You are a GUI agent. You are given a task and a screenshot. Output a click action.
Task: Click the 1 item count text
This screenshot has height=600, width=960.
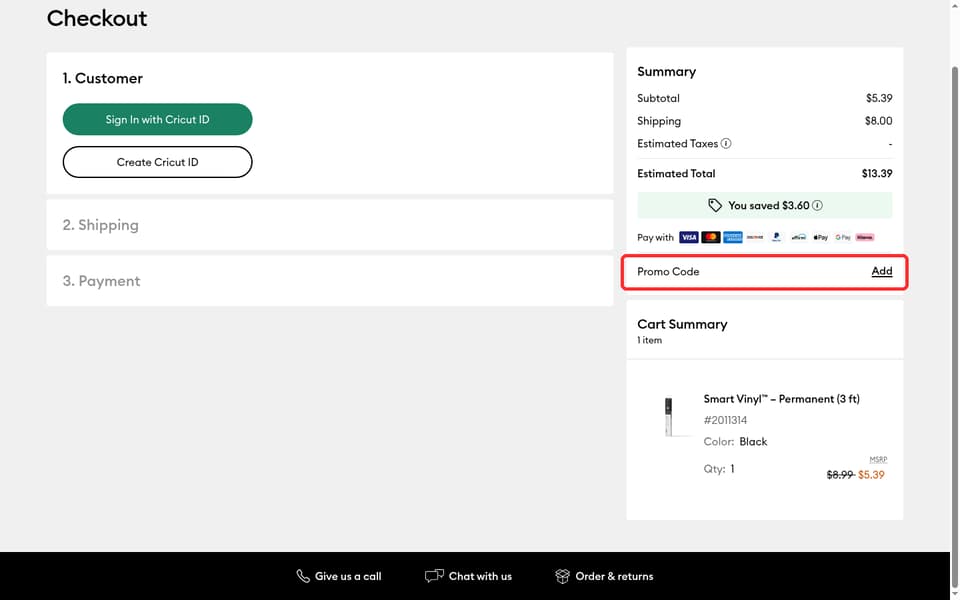pos(649,340)
